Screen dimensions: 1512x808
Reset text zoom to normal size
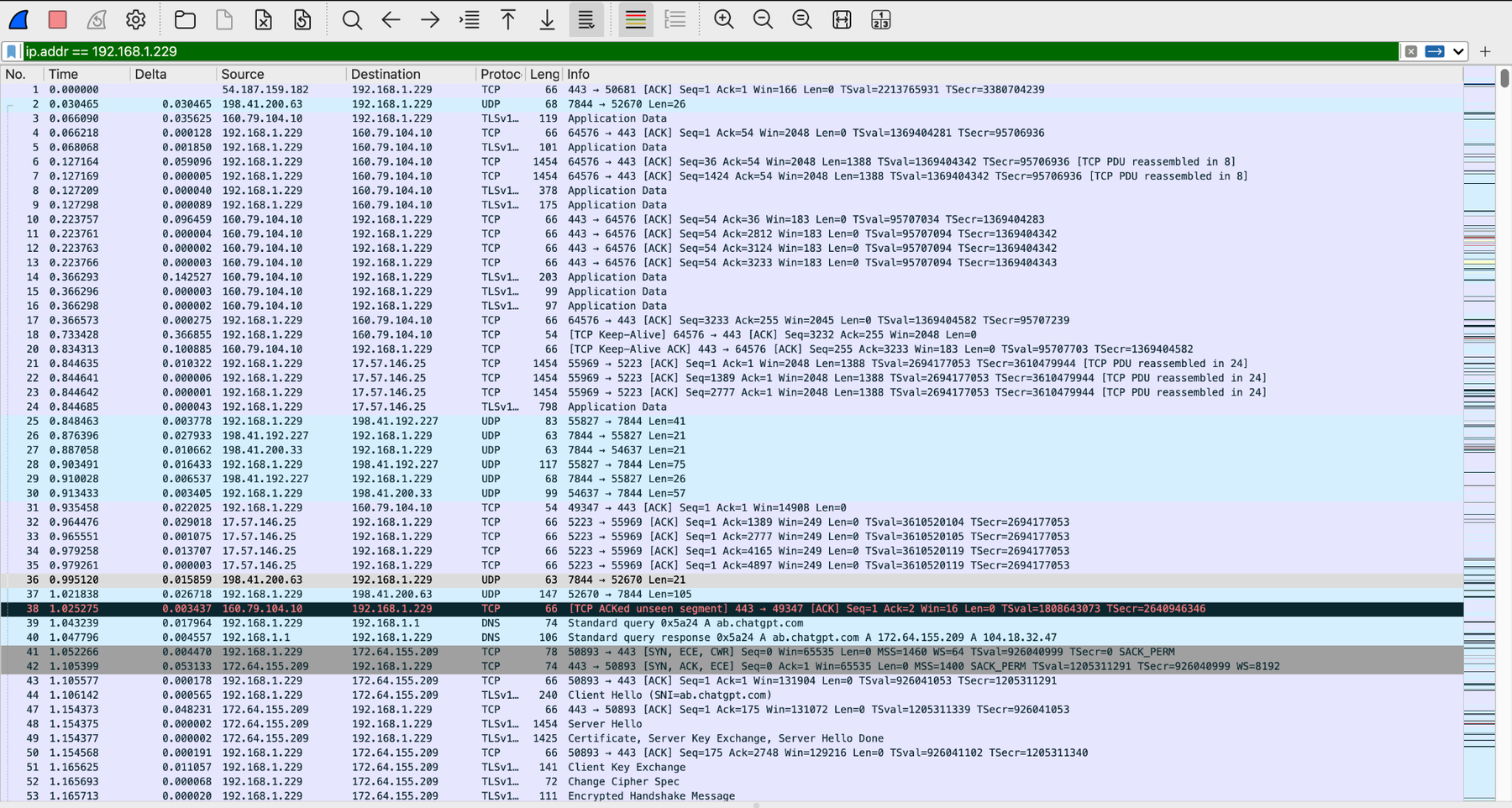tap(802, 19)
